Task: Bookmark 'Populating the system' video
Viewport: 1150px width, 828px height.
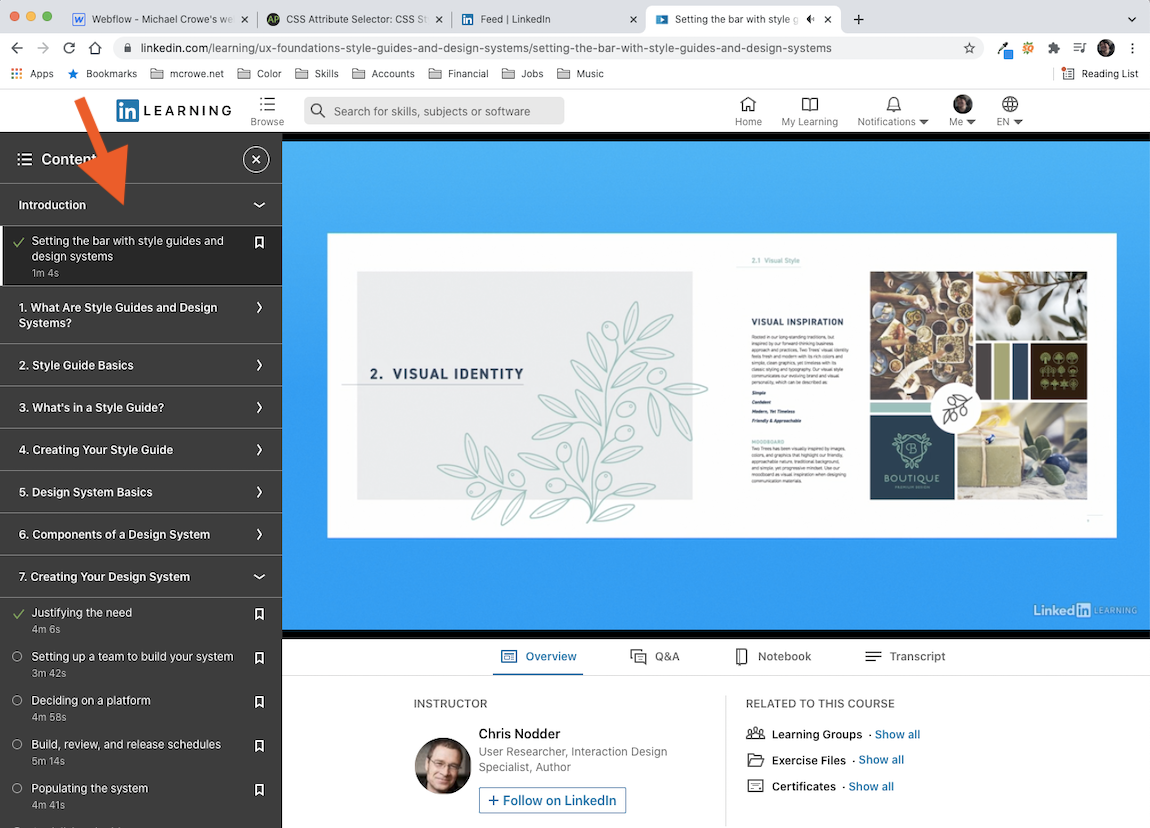Action: pos(259,790)
